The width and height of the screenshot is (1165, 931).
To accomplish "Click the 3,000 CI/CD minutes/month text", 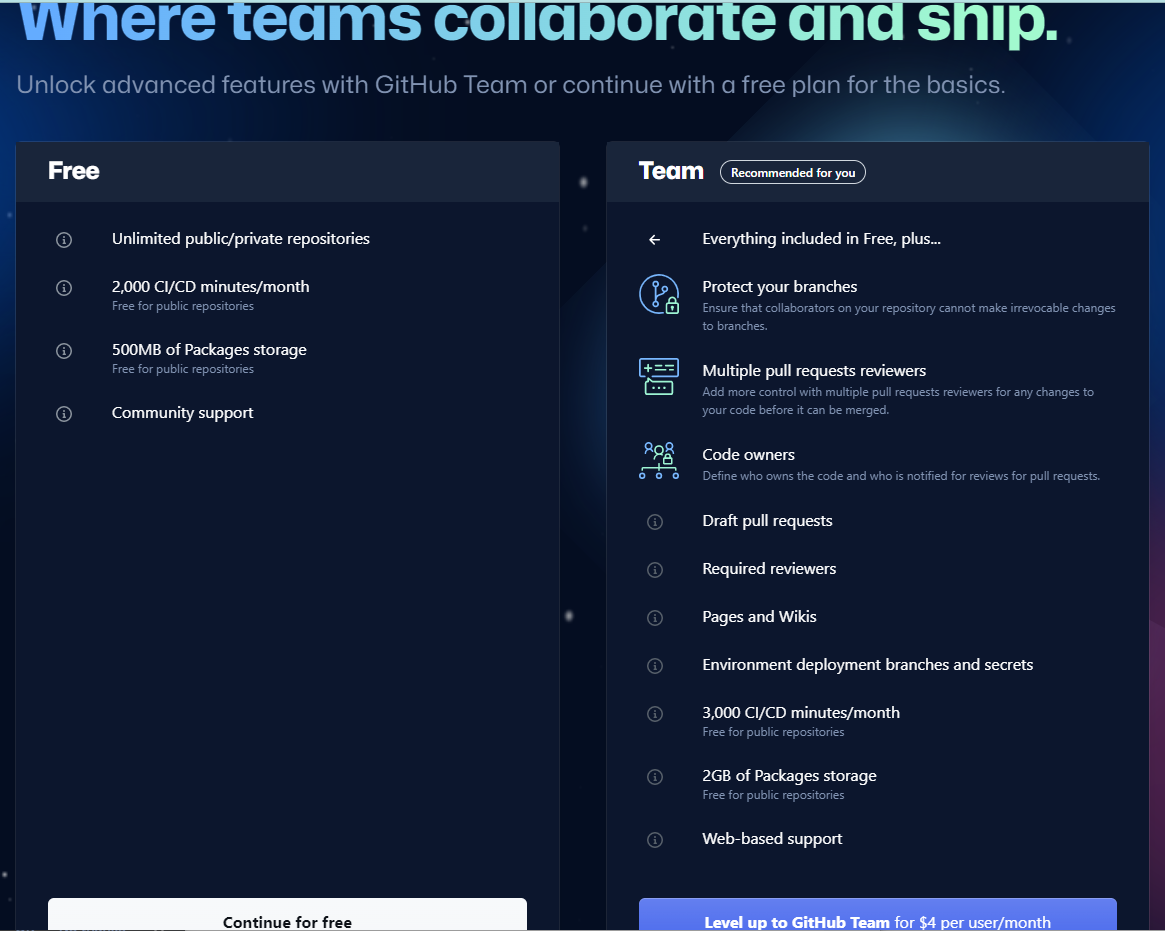I will pos(800,713).
